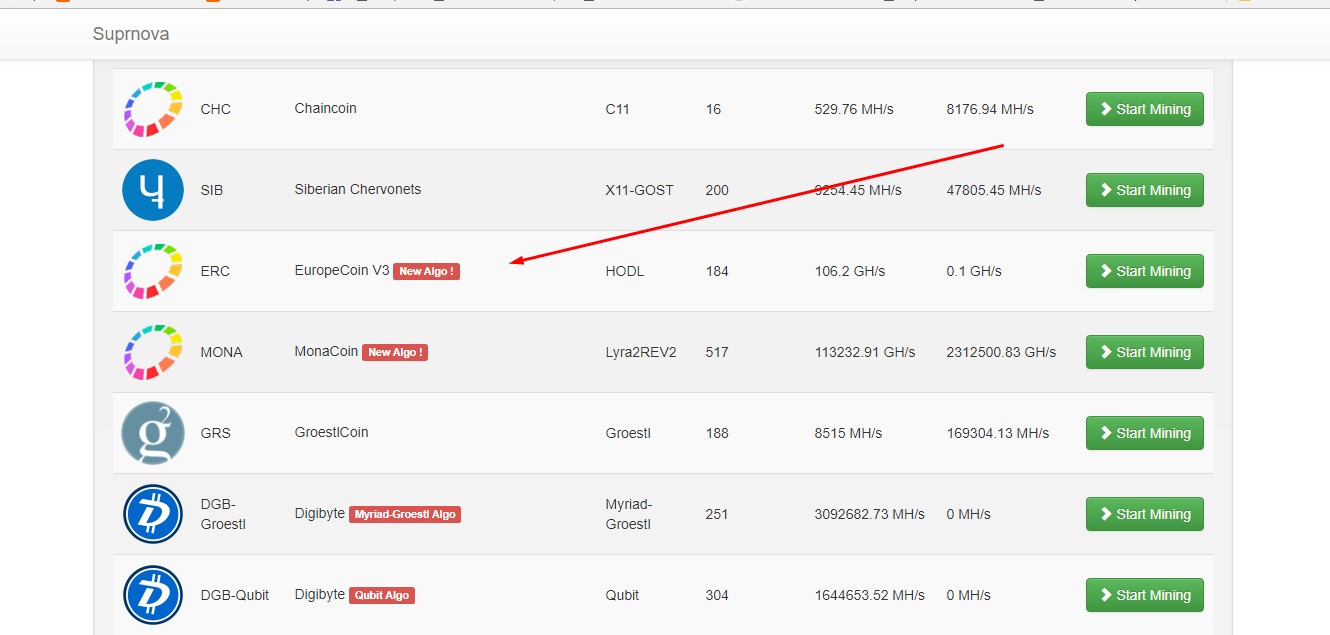
Task: Start mining Siberian Chervonets
Action: (x=1145, y=190)
